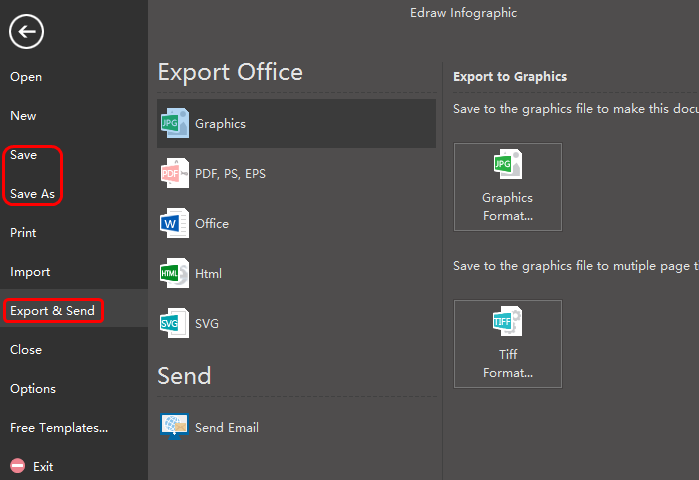
Task: Click the back arrow circle icon
Action: click(x=26, y=32)
